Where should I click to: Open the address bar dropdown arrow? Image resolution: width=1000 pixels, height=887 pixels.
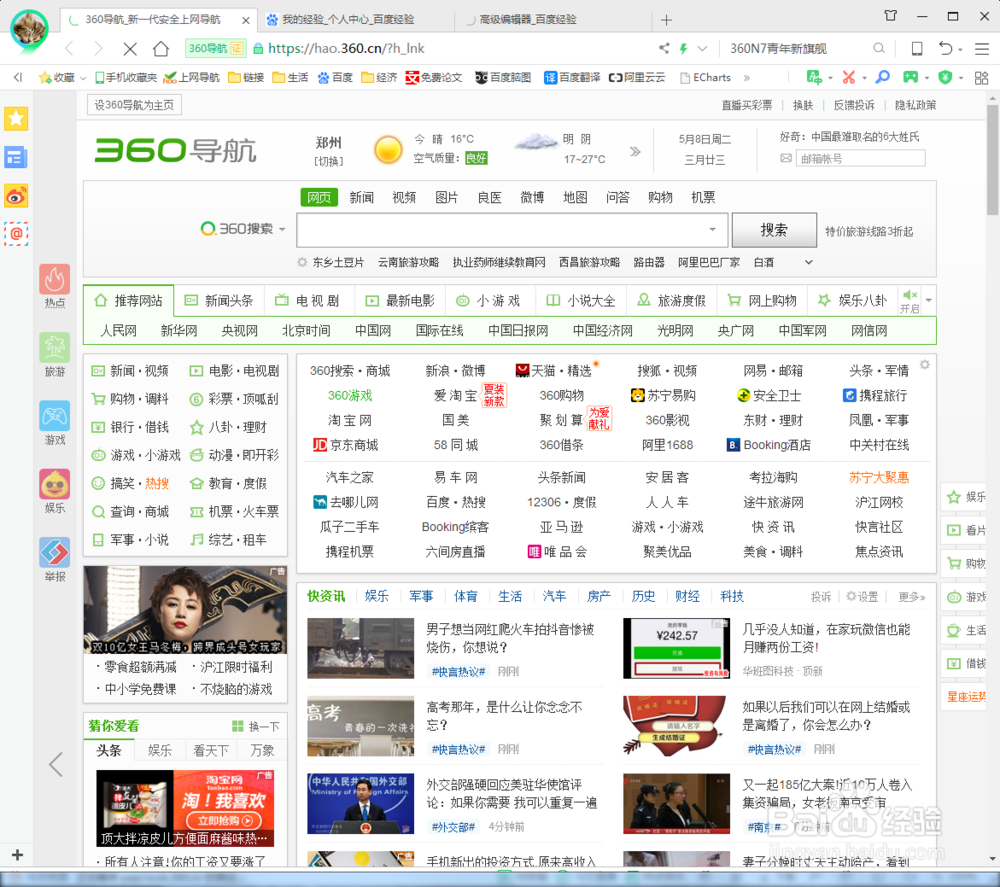point(702,48)
